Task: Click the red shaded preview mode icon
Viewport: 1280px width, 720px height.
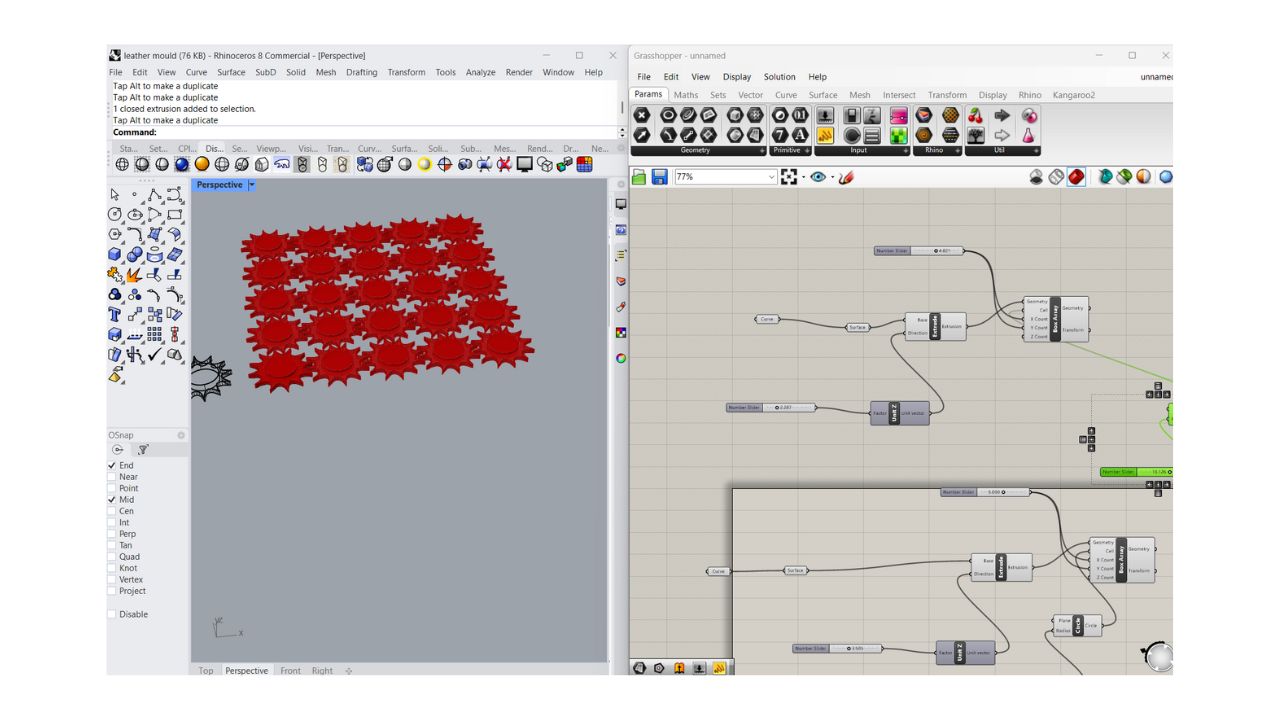Action: click(x=1076, y=177)
